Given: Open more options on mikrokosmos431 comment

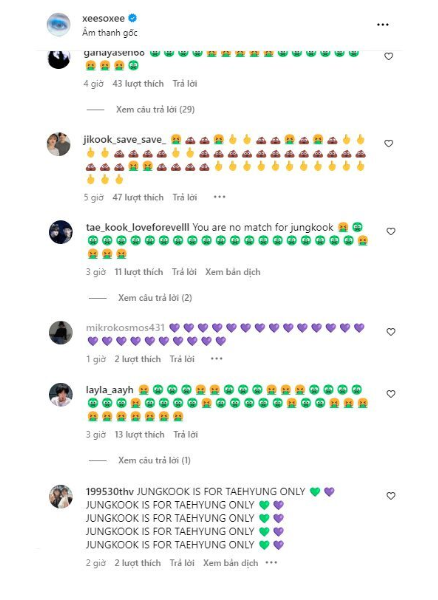Looking at the screenshot, I should 217,359.
